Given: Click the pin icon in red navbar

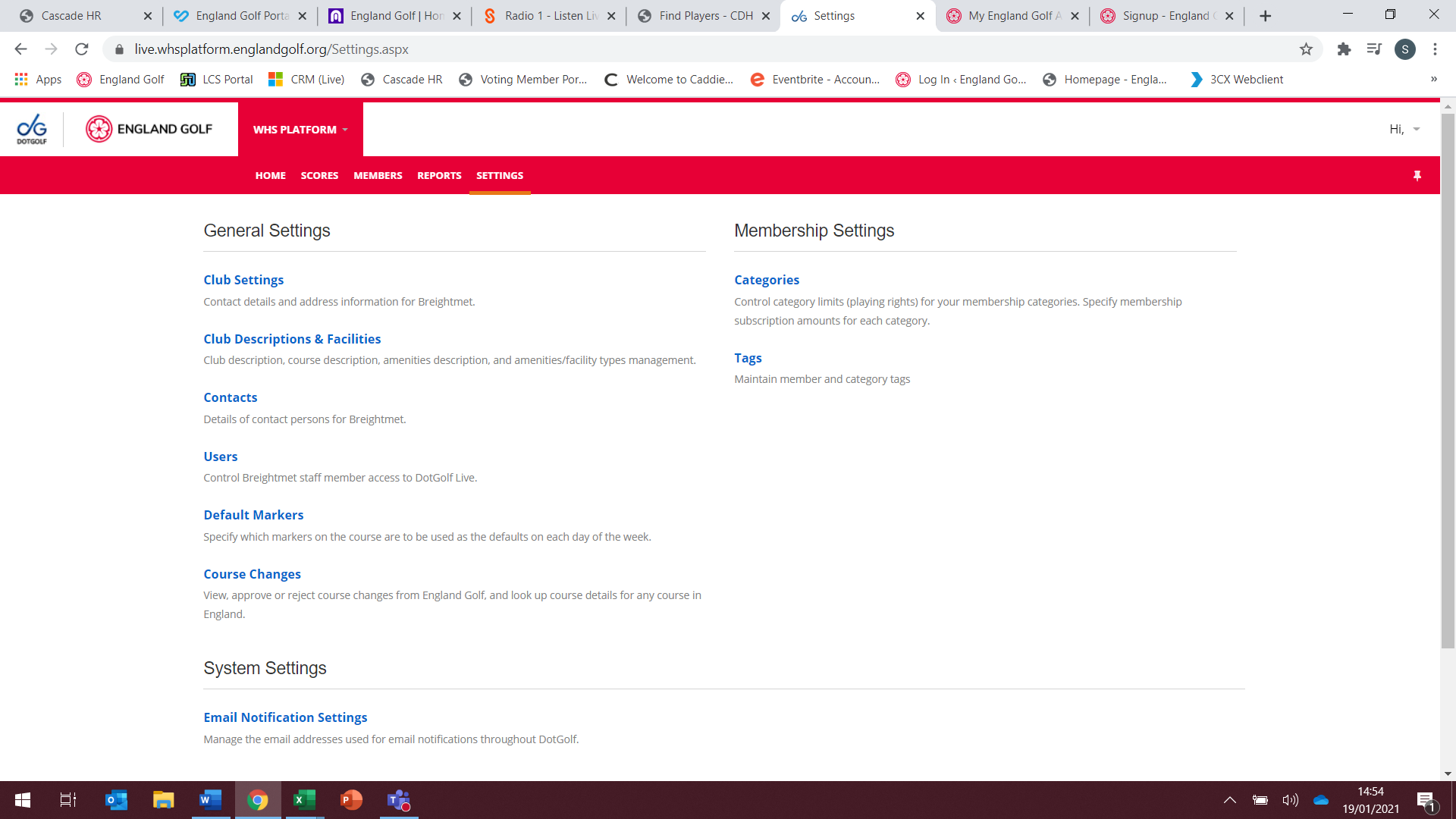Looking at the screenshot, I should click(1417, 176).
